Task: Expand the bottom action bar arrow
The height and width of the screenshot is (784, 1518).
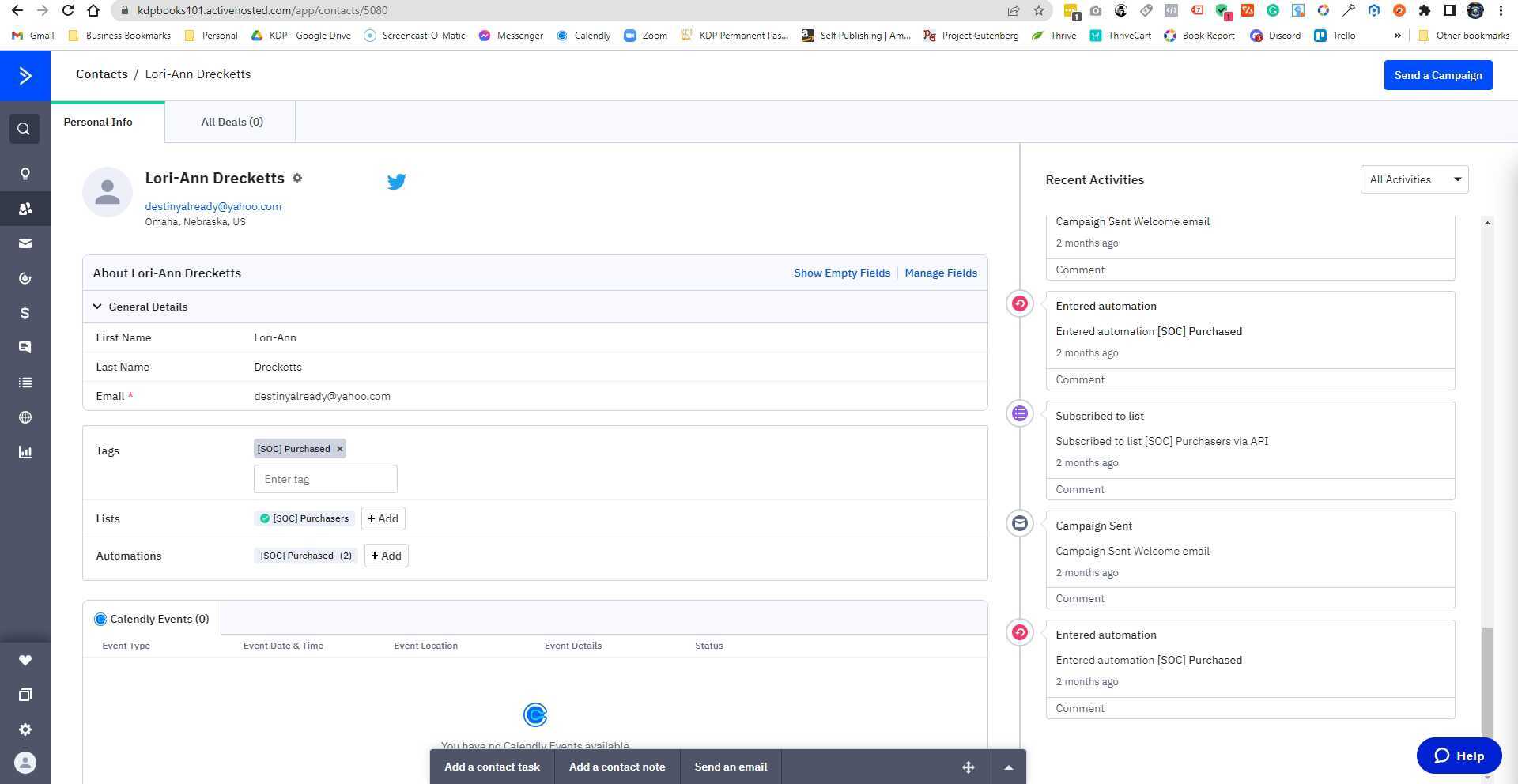Action: (1008, 767)
